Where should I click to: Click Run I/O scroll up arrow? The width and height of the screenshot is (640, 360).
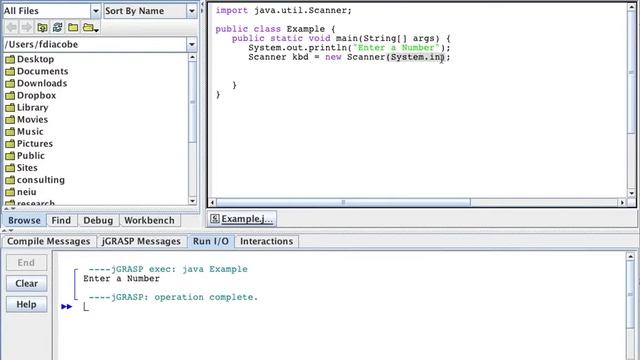point(631,257)
